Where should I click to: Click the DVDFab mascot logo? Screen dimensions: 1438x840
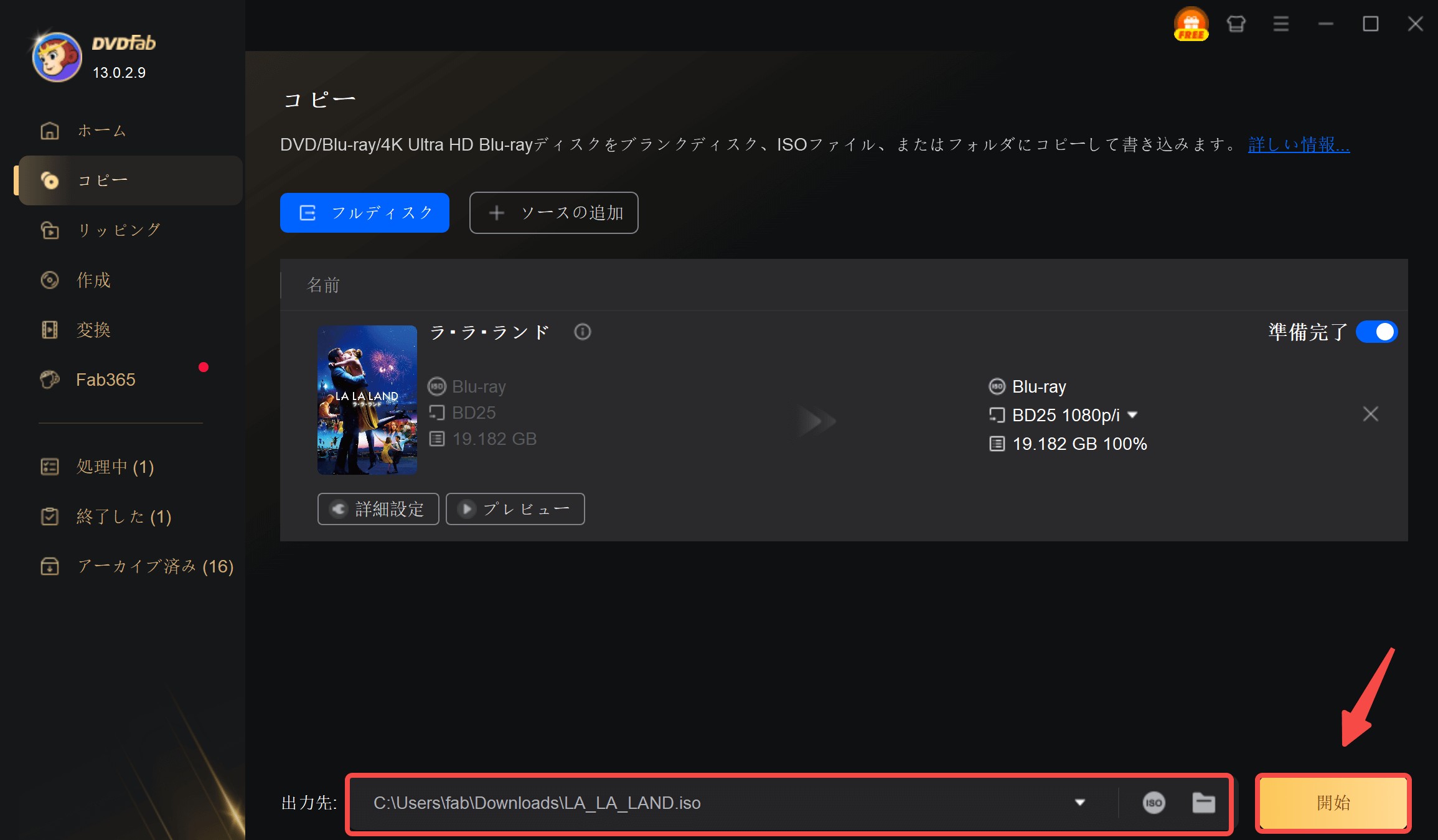pos(57,57)
